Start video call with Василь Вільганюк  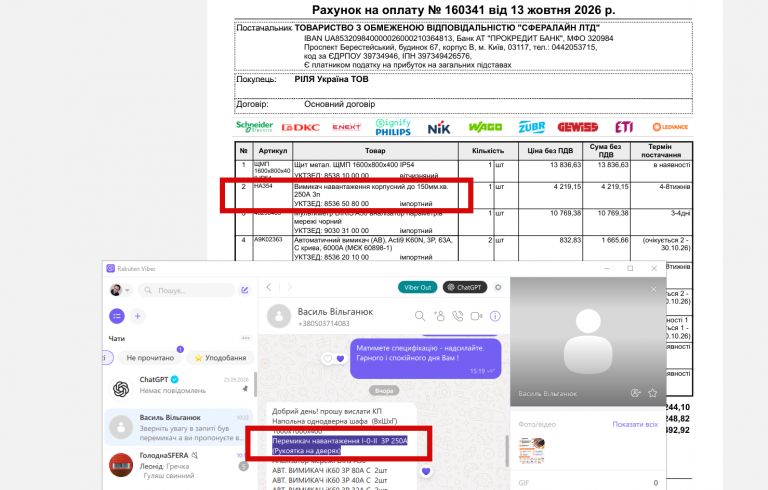point(477,316)
